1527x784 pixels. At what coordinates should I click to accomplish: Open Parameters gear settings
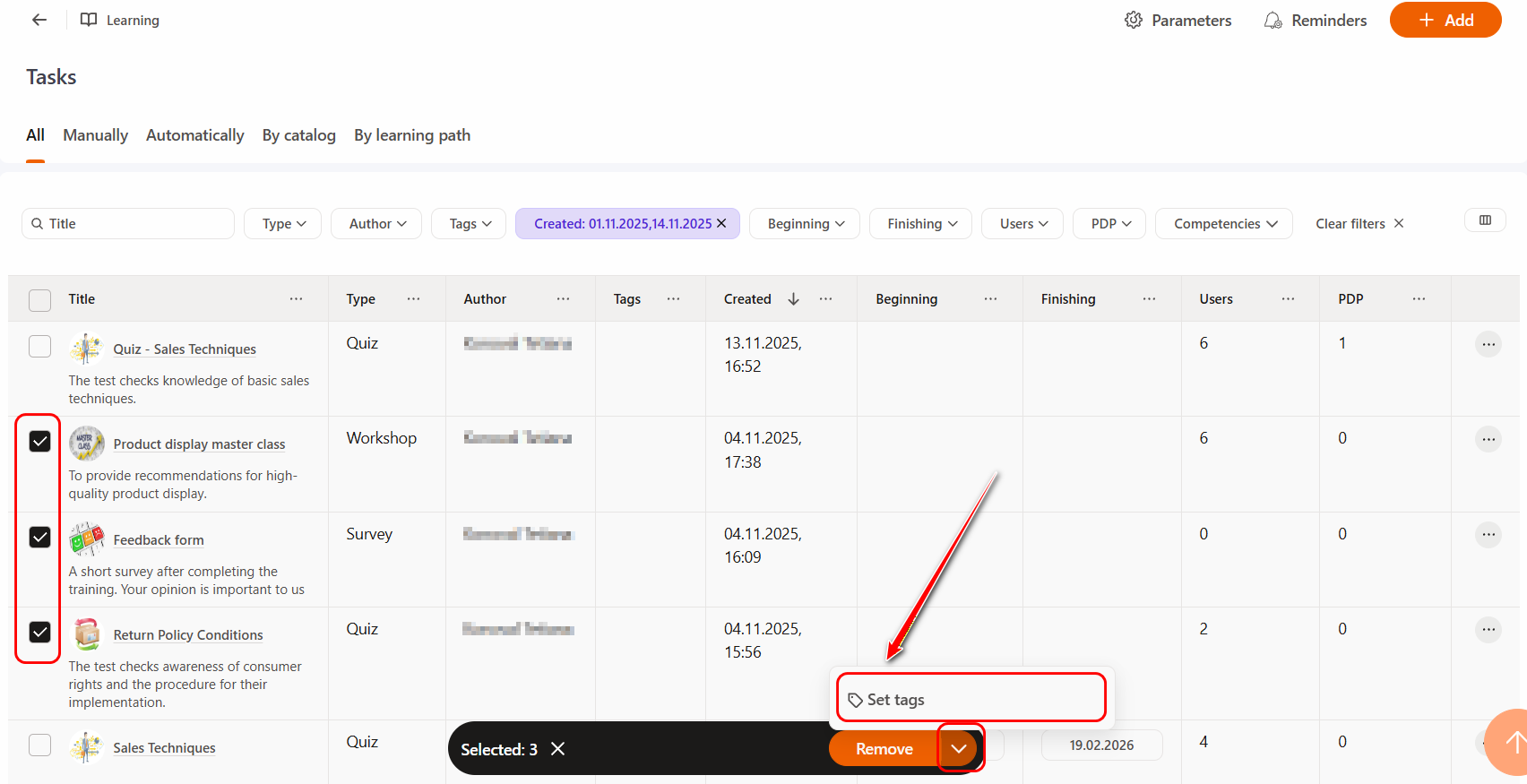point(1178,20)
